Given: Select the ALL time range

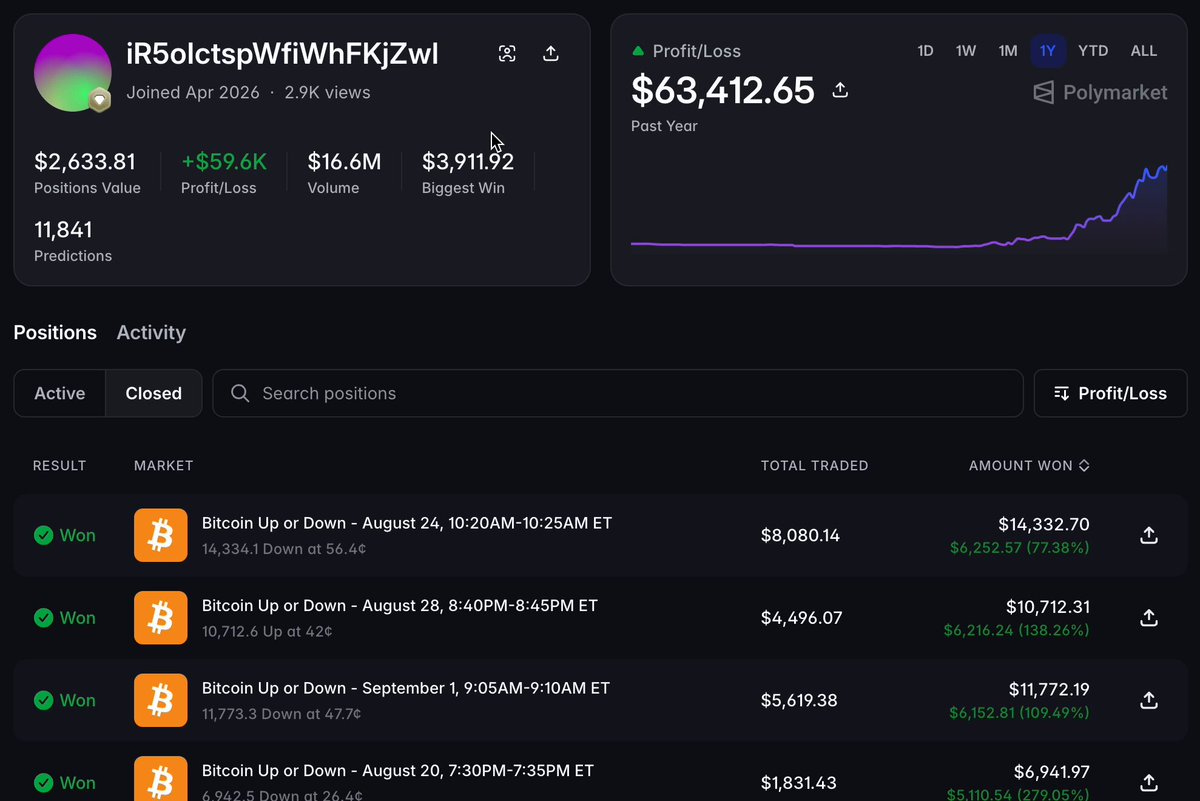Looking at the screenshot, I should tap(1144, 51).
